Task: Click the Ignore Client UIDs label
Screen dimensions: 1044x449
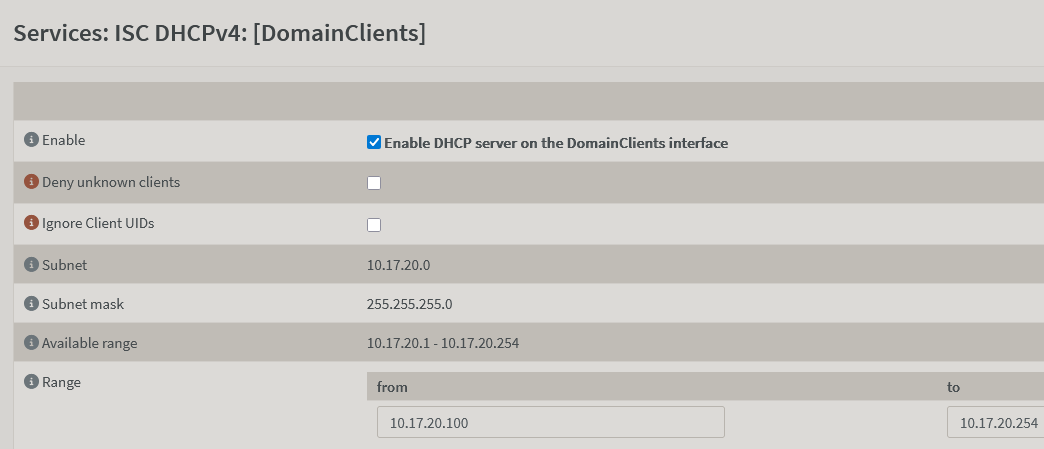Action: [98, 223]
